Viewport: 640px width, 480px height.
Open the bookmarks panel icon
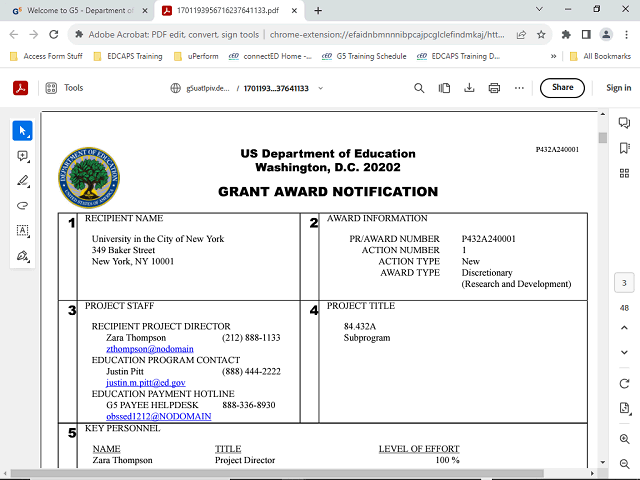coord(624,148)
